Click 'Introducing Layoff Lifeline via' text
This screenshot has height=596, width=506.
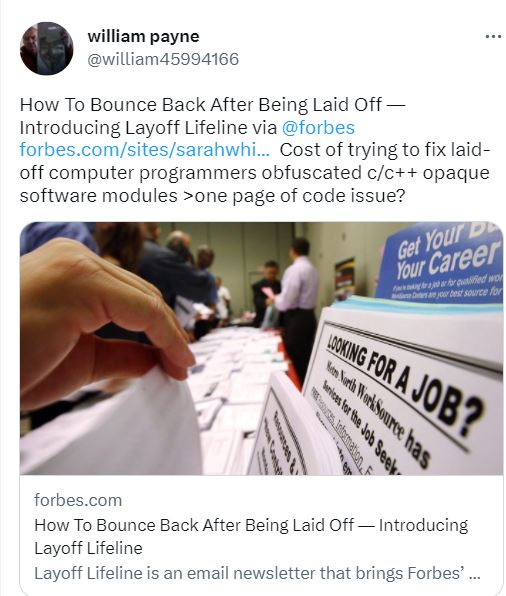click(148, 127)
